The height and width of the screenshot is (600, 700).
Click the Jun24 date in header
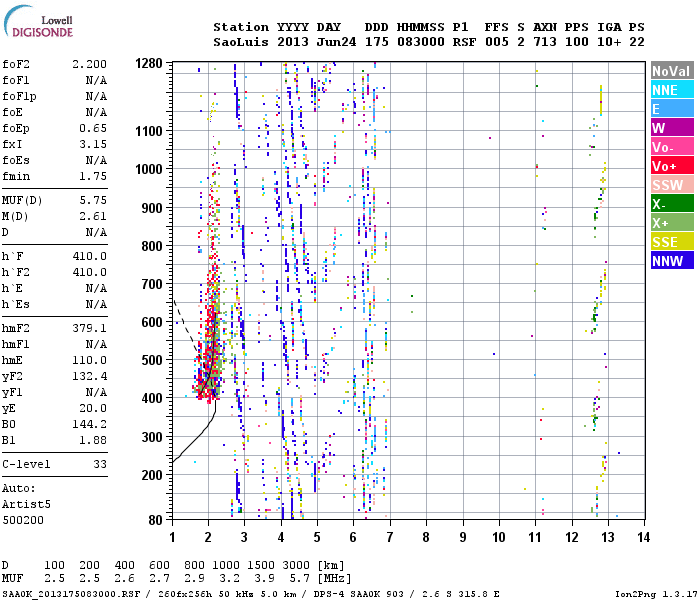point(336,42)
